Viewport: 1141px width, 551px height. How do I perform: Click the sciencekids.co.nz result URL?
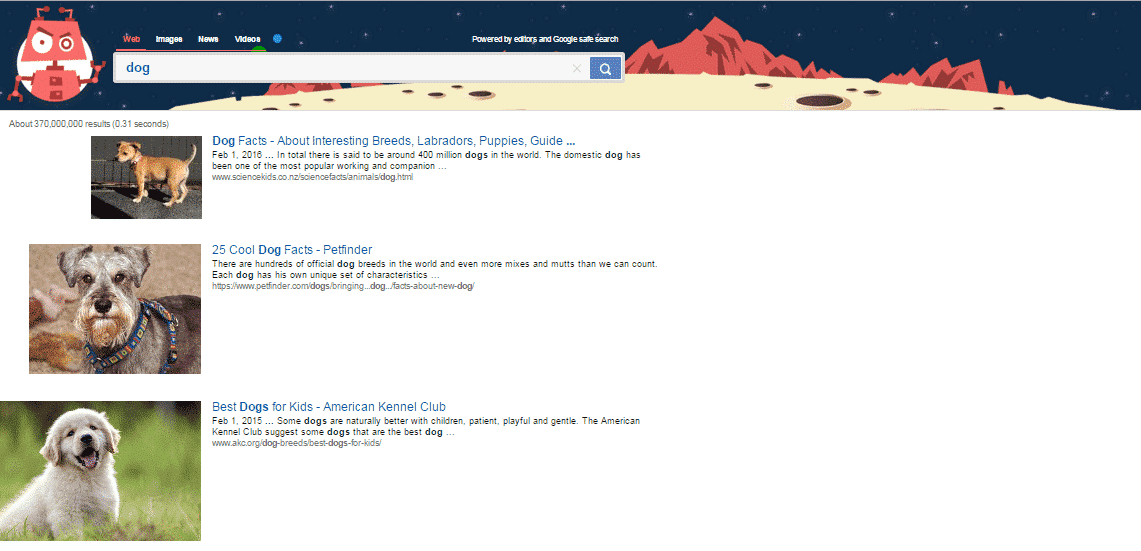(x=312, y=177)
